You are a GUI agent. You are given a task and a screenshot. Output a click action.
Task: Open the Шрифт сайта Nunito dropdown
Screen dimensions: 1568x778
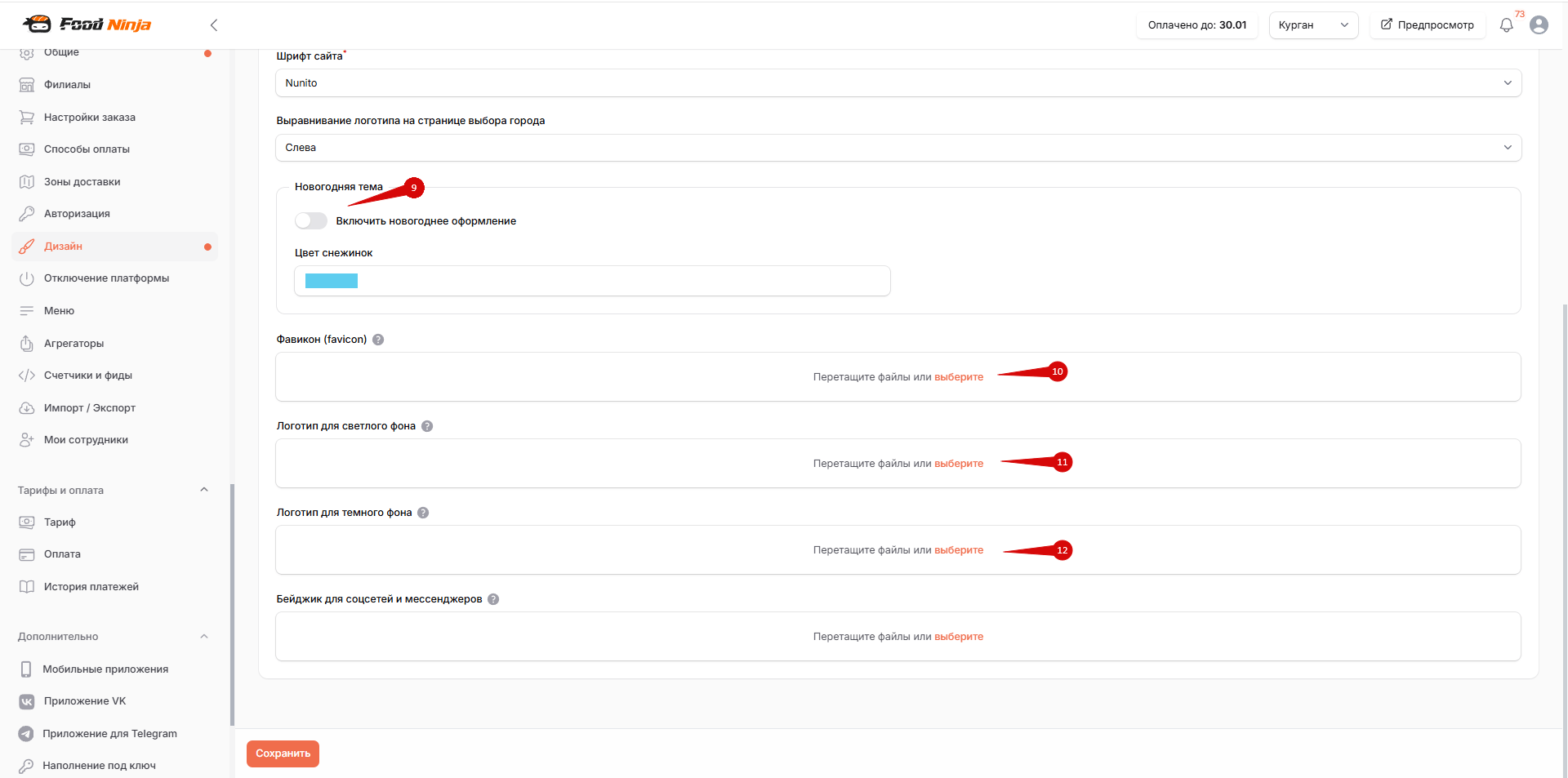tap(898, 83)
